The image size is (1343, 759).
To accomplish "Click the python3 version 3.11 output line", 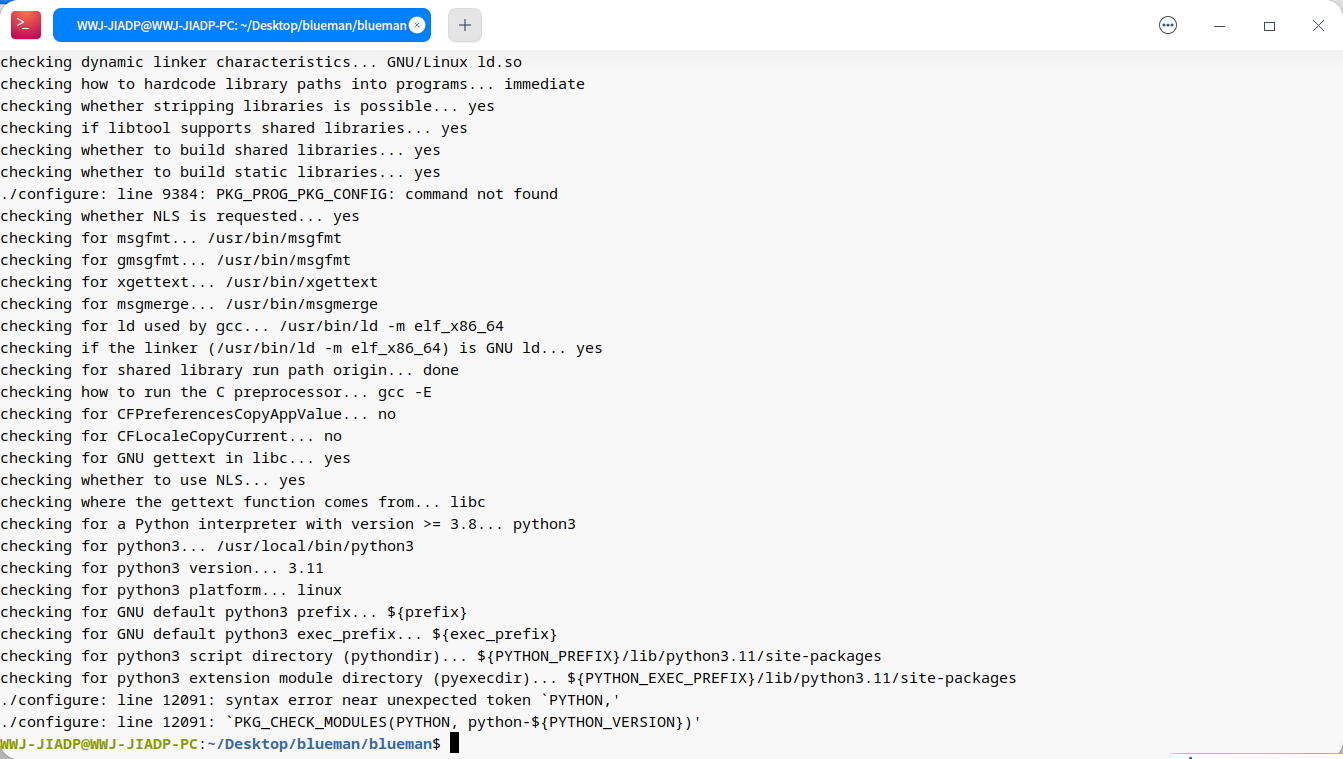I will click(x=162, y=568).
